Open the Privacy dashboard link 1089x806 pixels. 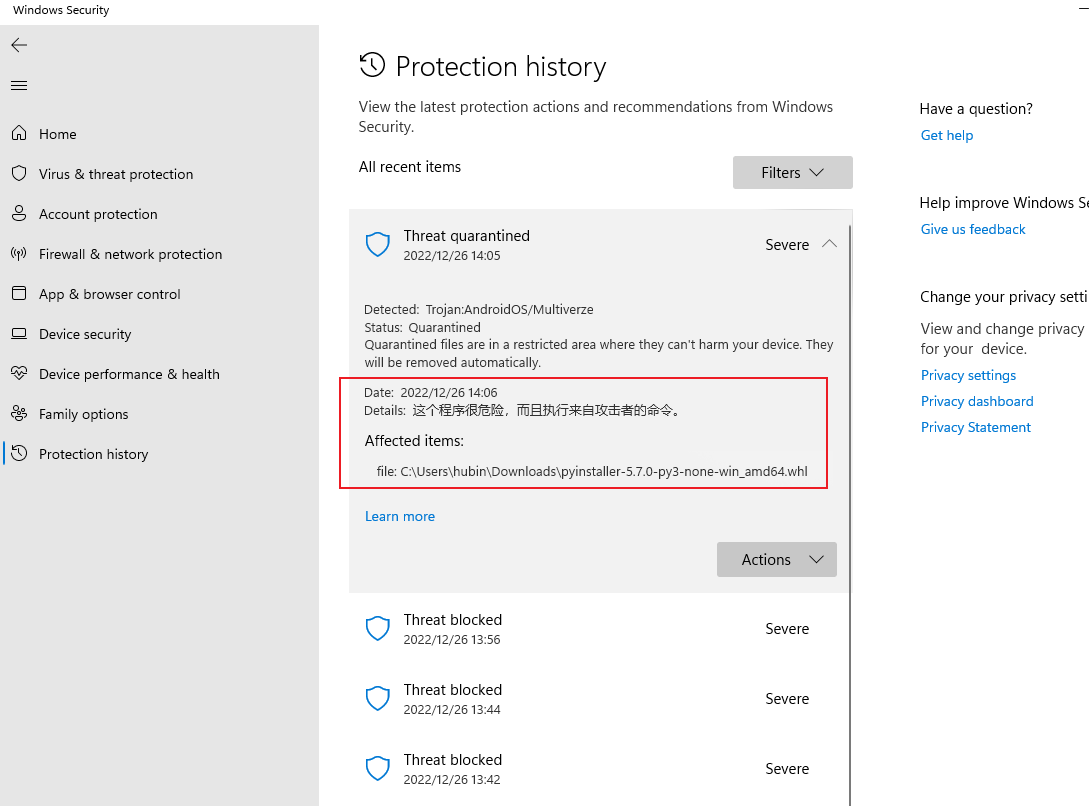976,402
